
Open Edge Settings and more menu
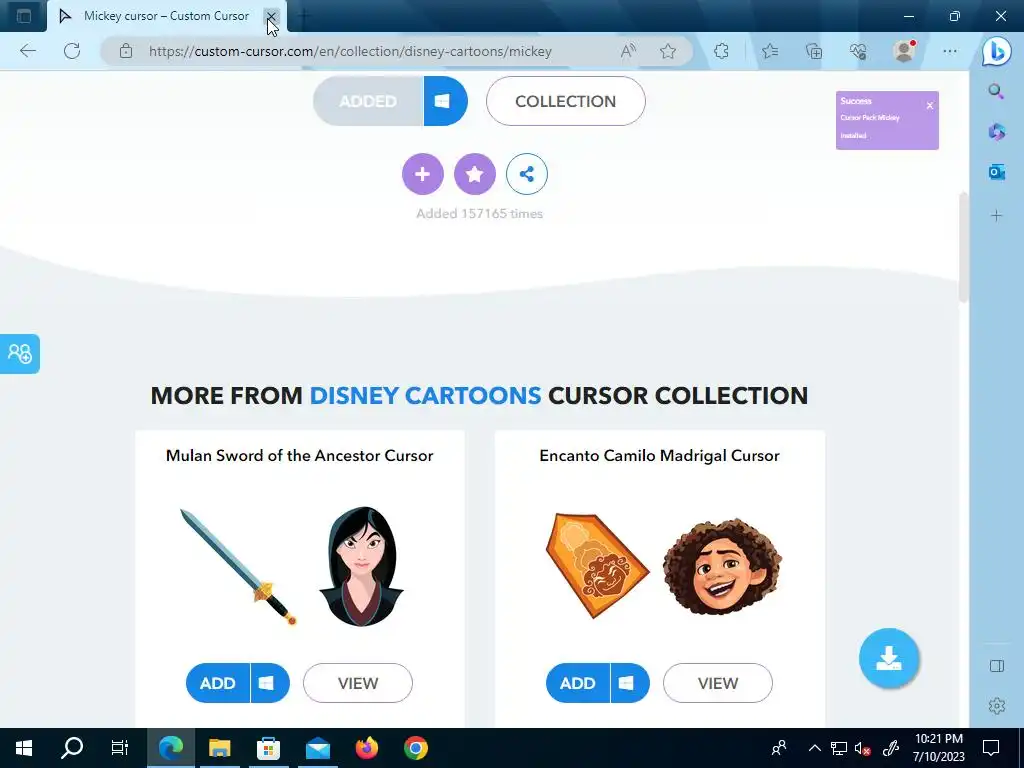click(950, 51)
